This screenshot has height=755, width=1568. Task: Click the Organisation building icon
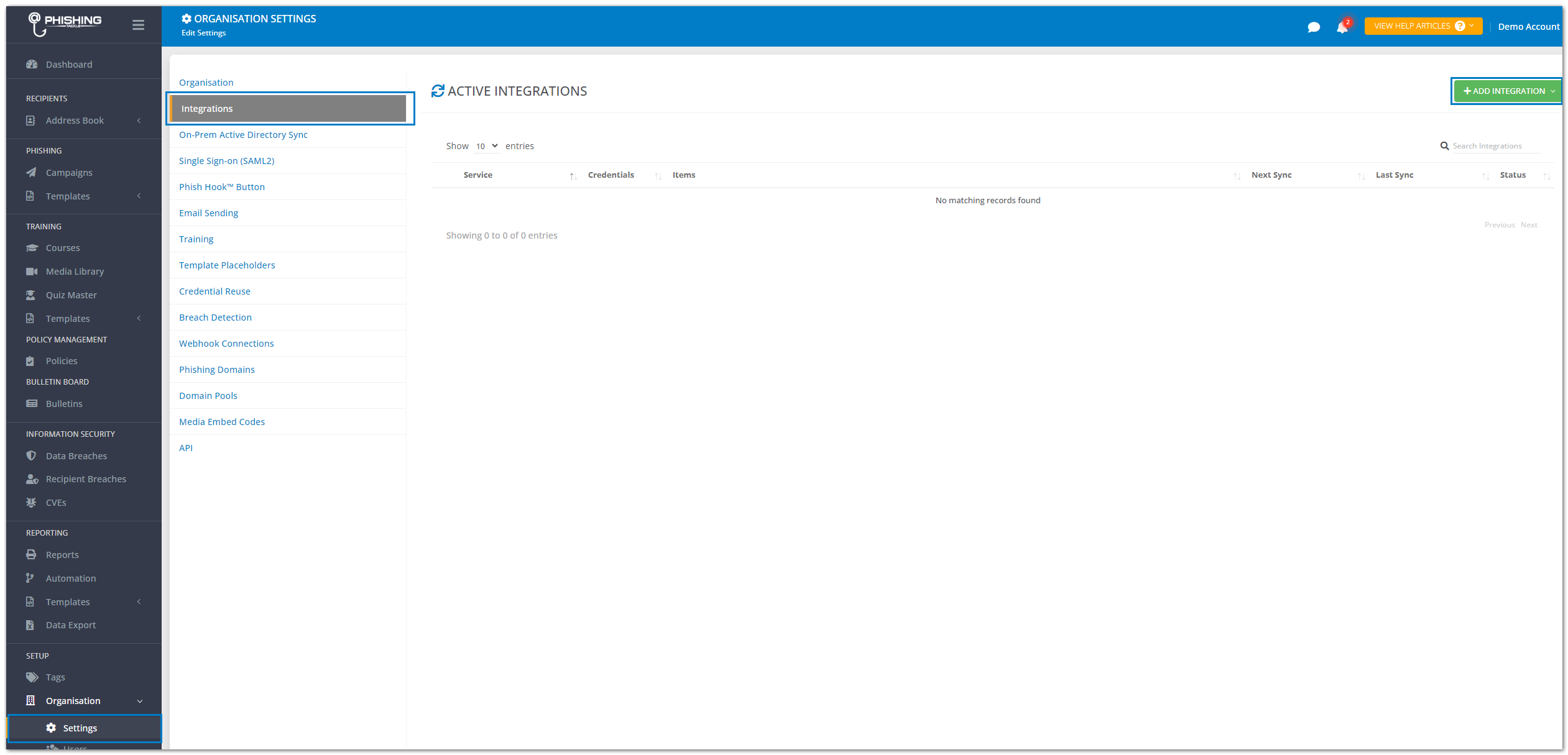click(x=30, y=700)
